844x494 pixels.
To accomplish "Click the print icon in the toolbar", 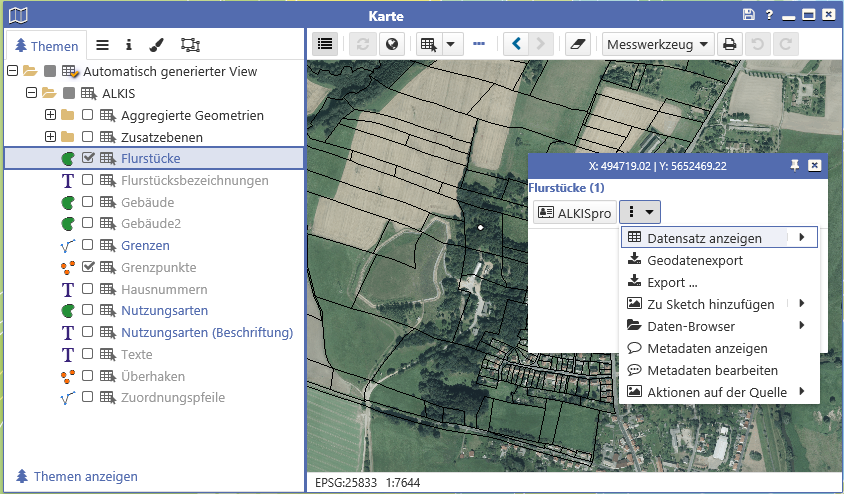I will coord(730,44).
